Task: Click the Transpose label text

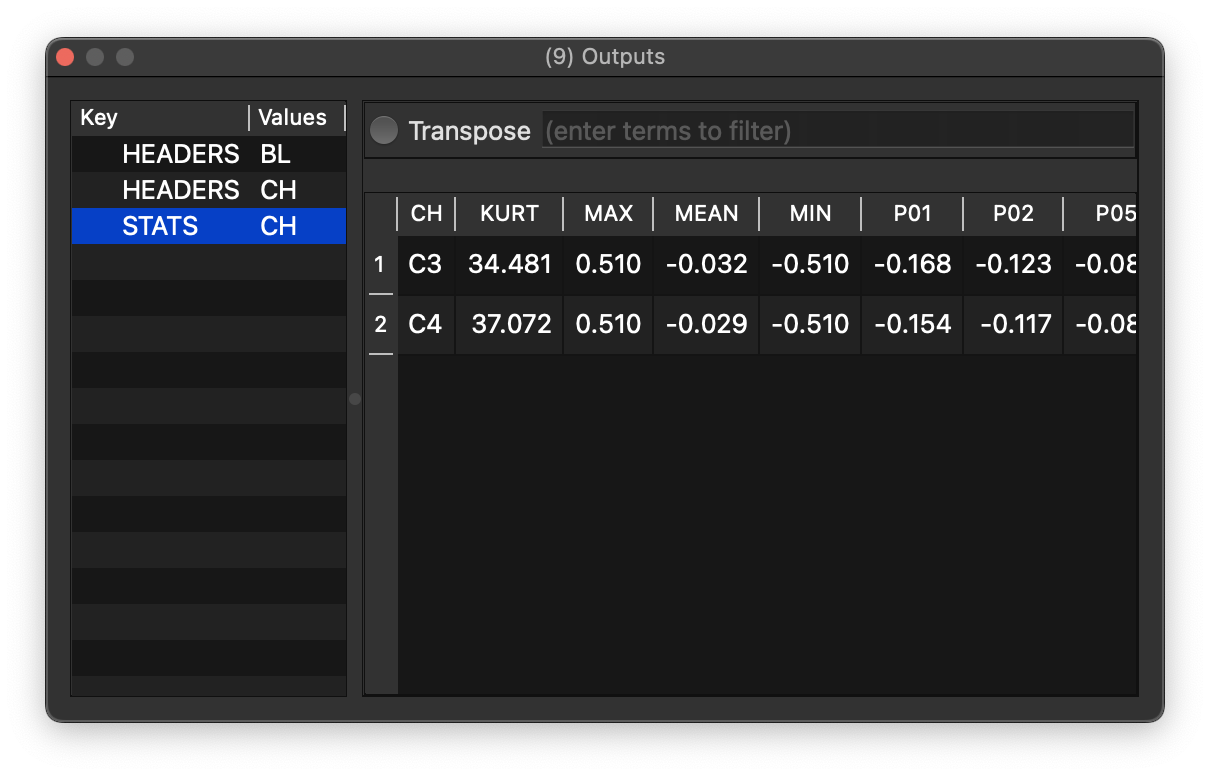Action: coord(470,130)
